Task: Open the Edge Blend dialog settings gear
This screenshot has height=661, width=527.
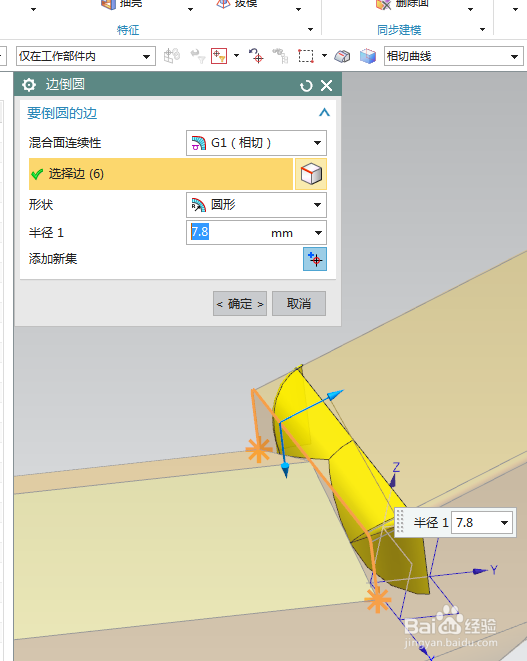Action: pos(29,85)
